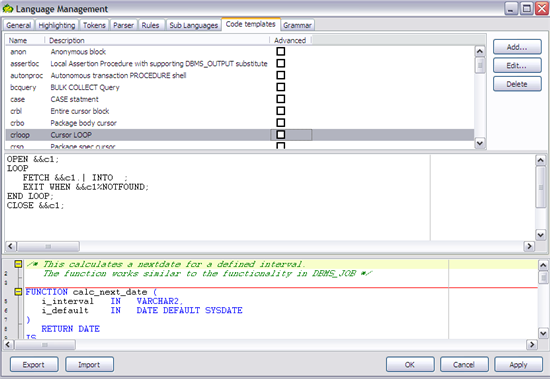Delete the selected code template
550x379 pixels.
coord(517,84)
